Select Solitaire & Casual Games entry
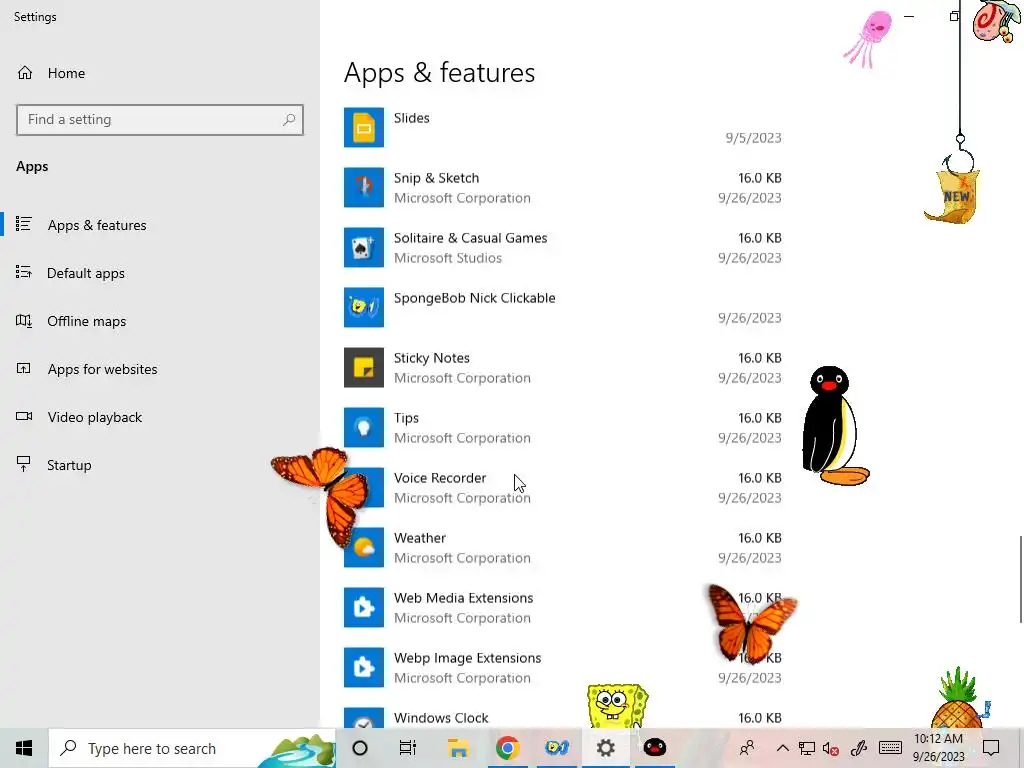The width and height of the screenshot is (1024, 768). pyautogui.click(x=563, y=248)
